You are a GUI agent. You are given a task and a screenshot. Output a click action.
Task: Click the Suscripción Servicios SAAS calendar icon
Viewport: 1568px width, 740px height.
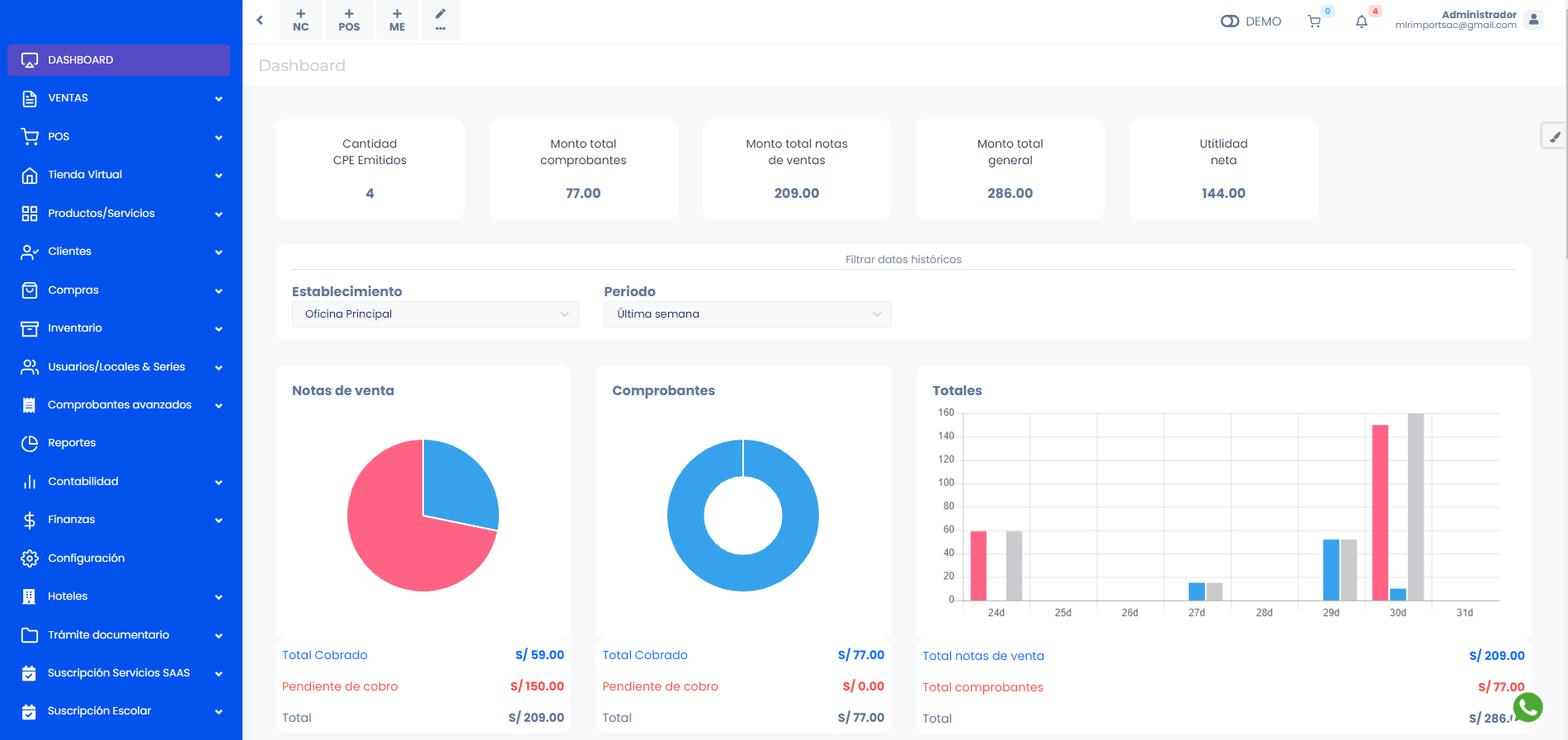point(30,673)
